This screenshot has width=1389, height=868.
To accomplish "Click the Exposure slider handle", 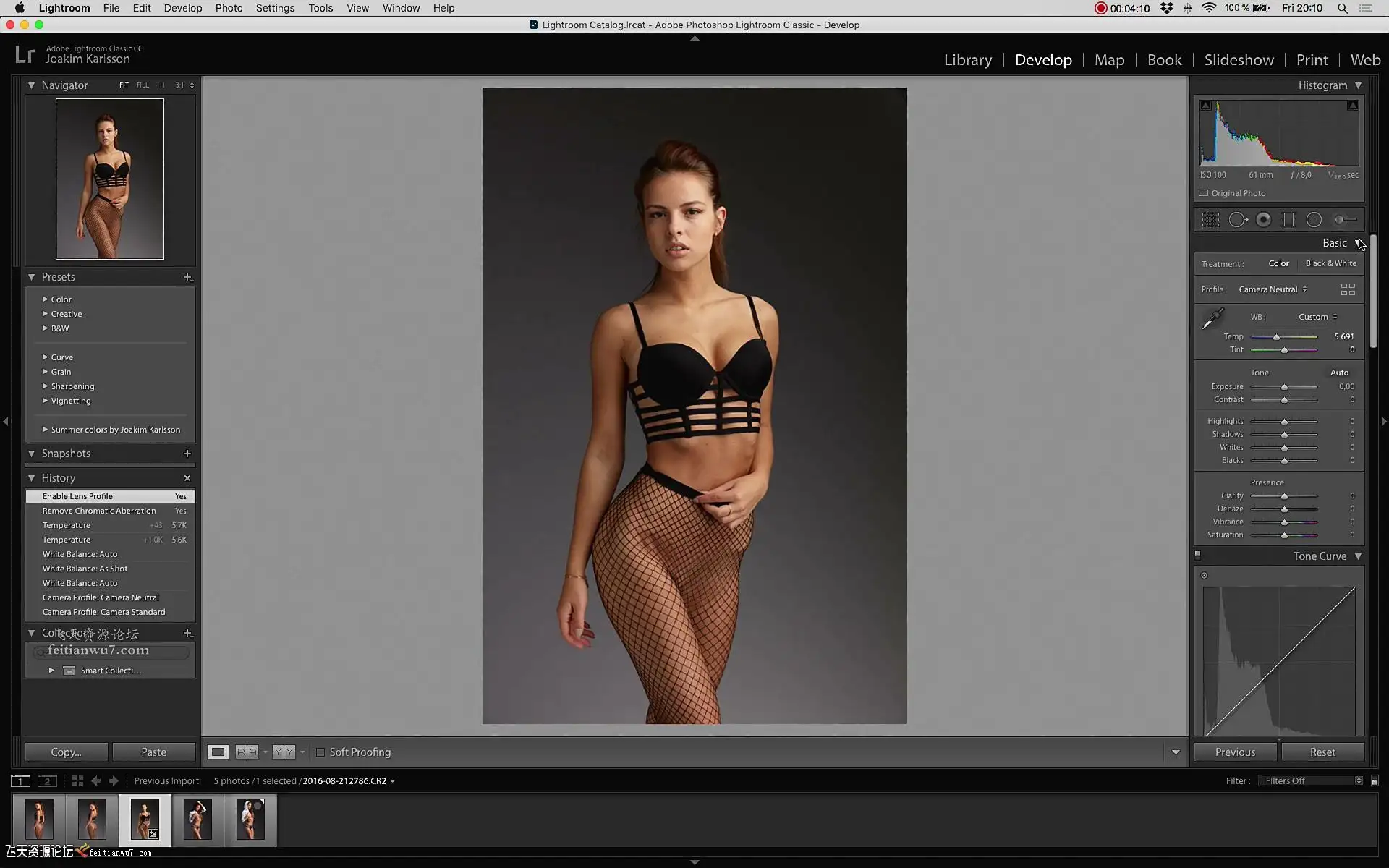I will tap(1284, 387).
